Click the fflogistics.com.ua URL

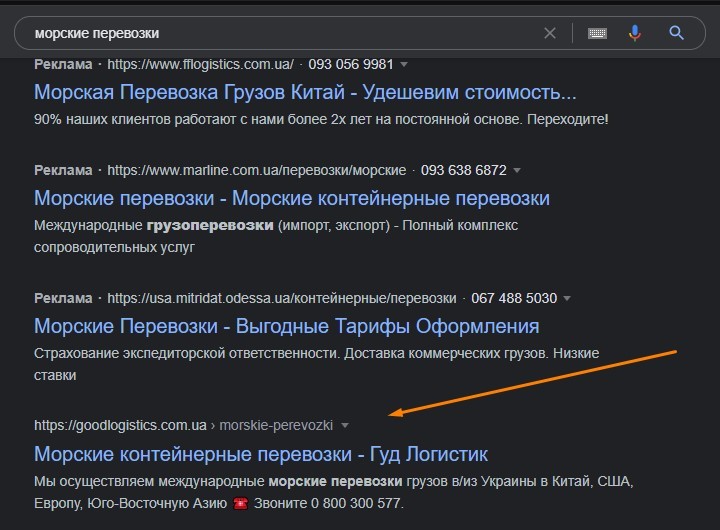(200, 64)
